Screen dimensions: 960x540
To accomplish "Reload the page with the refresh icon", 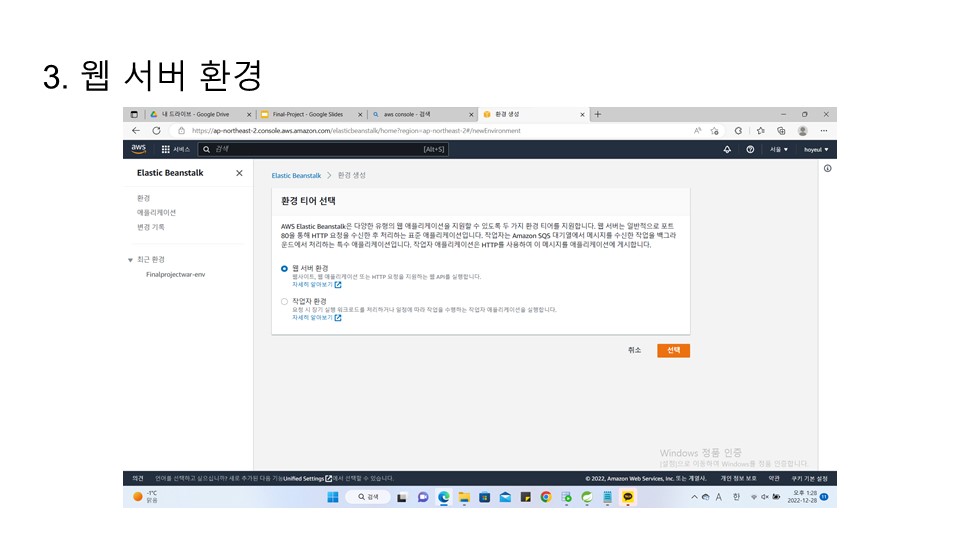I will [157, 130].
